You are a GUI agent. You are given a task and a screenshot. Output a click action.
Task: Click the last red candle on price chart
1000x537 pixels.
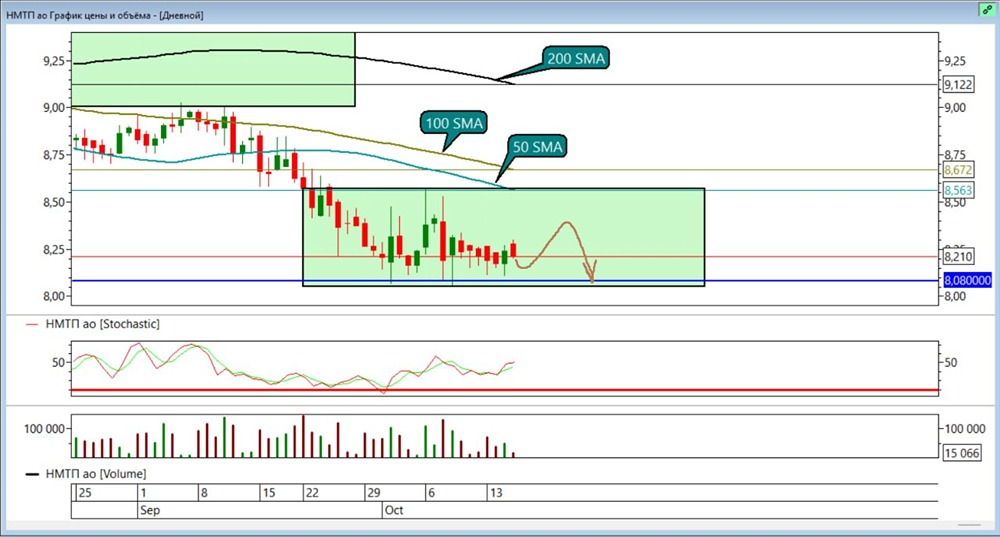[x=513, y=249]
